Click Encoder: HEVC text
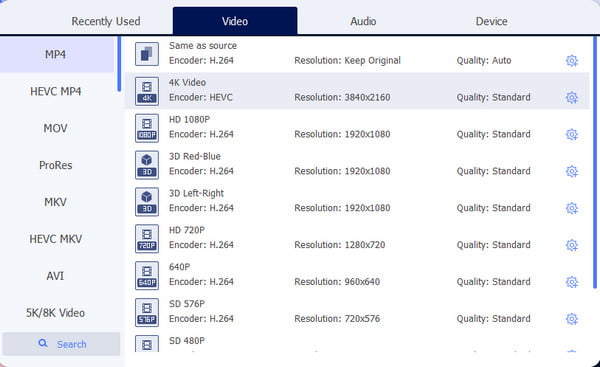Image resolution: width=600 pixels, height=367 pixels. 201,97
